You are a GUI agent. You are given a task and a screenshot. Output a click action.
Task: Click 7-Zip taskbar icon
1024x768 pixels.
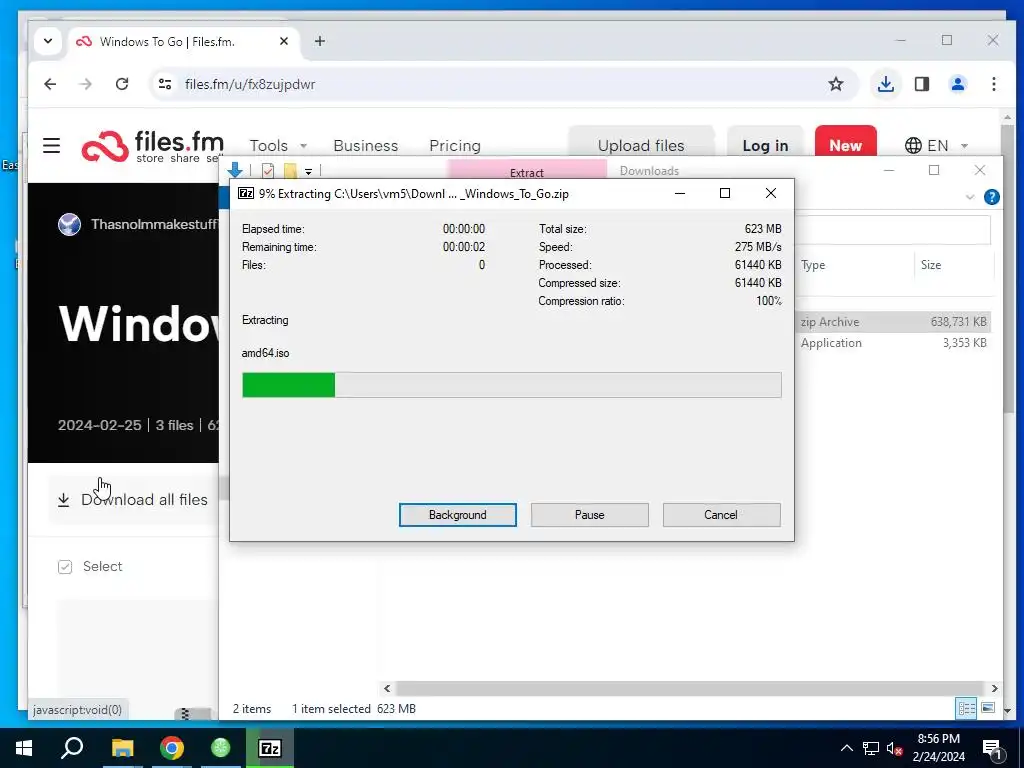coord(270,748)
